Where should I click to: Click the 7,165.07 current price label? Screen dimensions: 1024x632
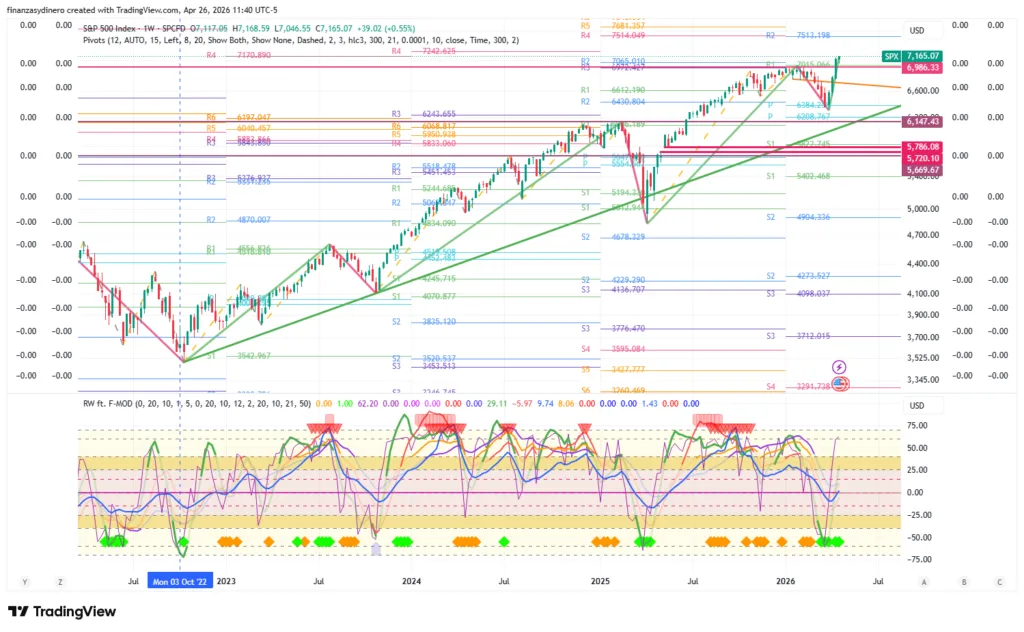925,56
